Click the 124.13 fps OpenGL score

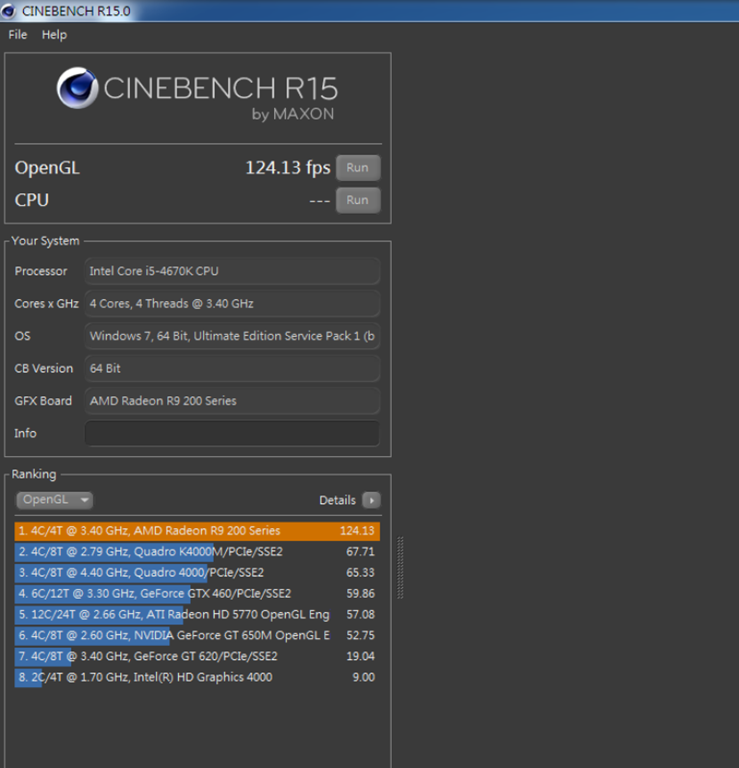tap(288, 168)
